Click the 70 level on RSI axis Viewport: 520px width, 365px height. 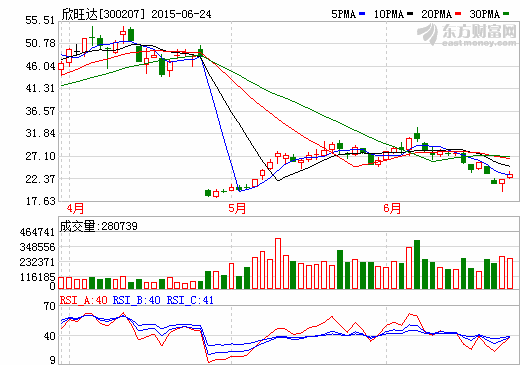[50, 306]
